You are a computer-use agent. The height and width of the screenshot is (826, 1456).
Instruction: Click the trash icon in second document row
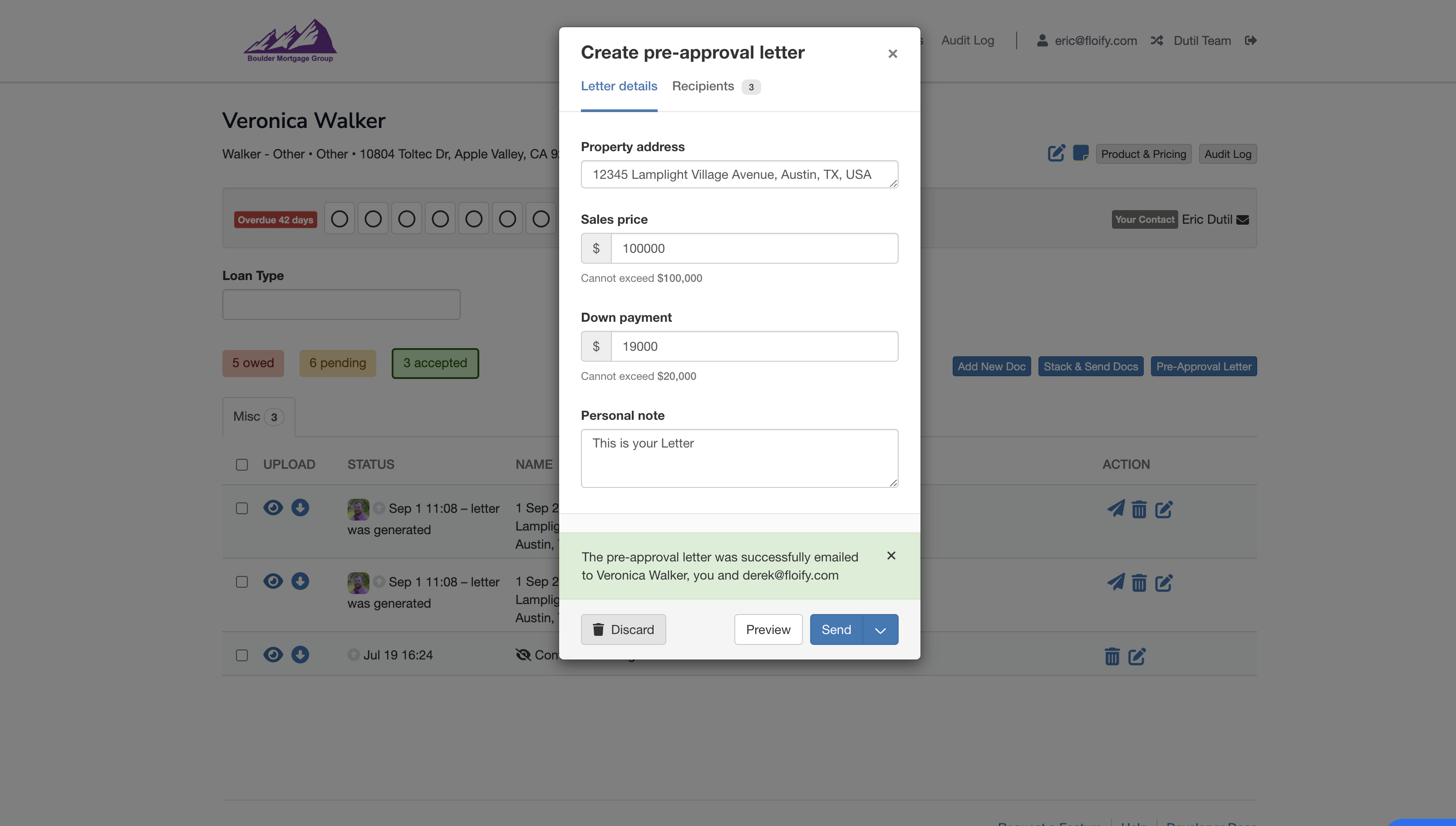click(x=1139, y=583)
